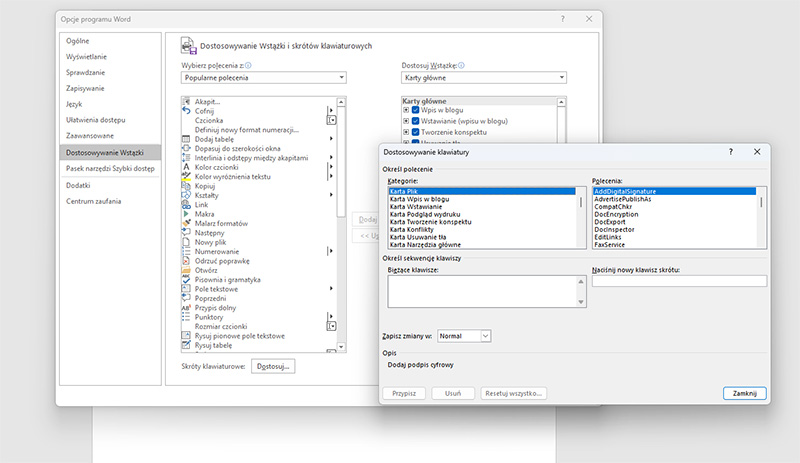Expand the Wpis w blogu tree node
Viewport: 800px width, 463px height.
point(406,110)
